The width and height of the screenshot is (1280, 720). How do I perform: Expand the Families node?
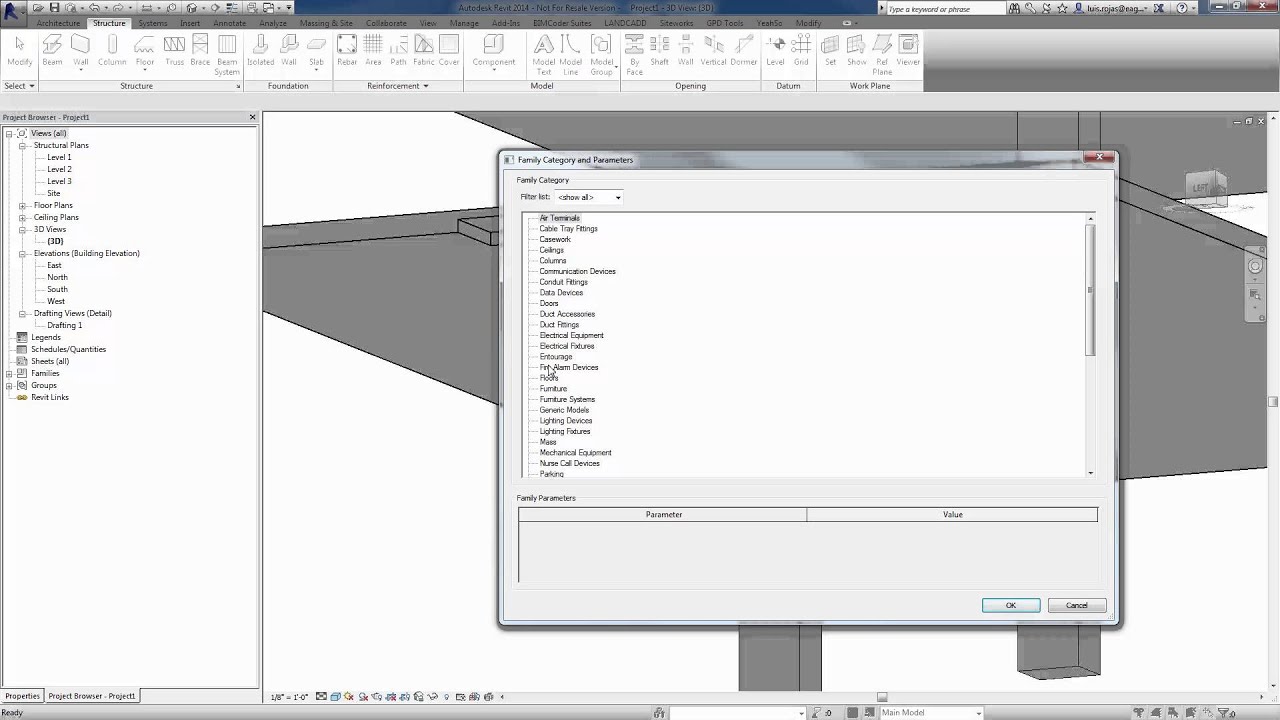pos(9,373)
